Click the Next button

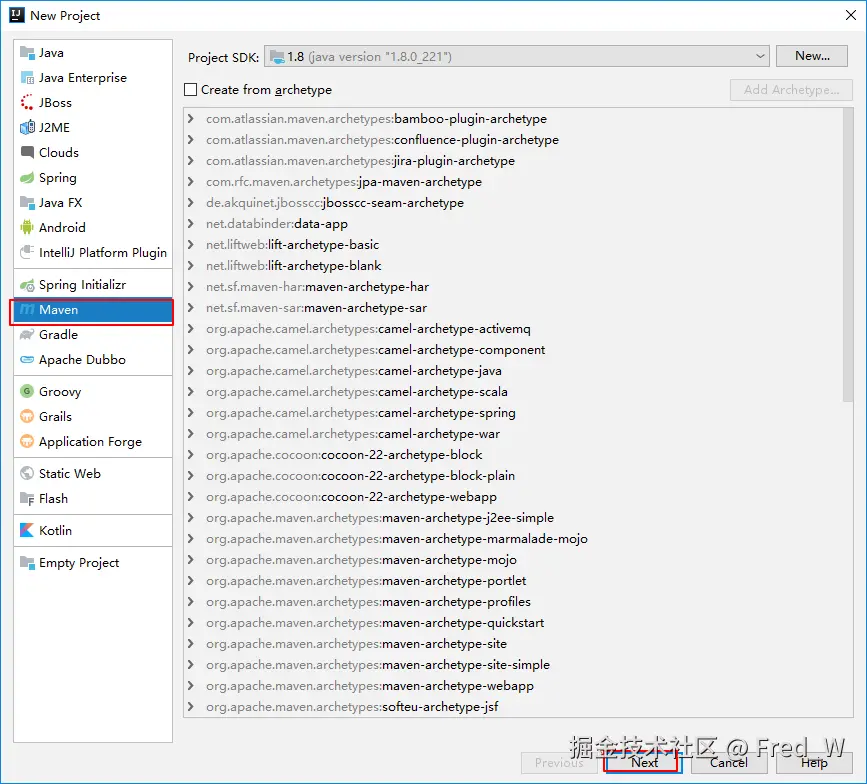(644, 762)
